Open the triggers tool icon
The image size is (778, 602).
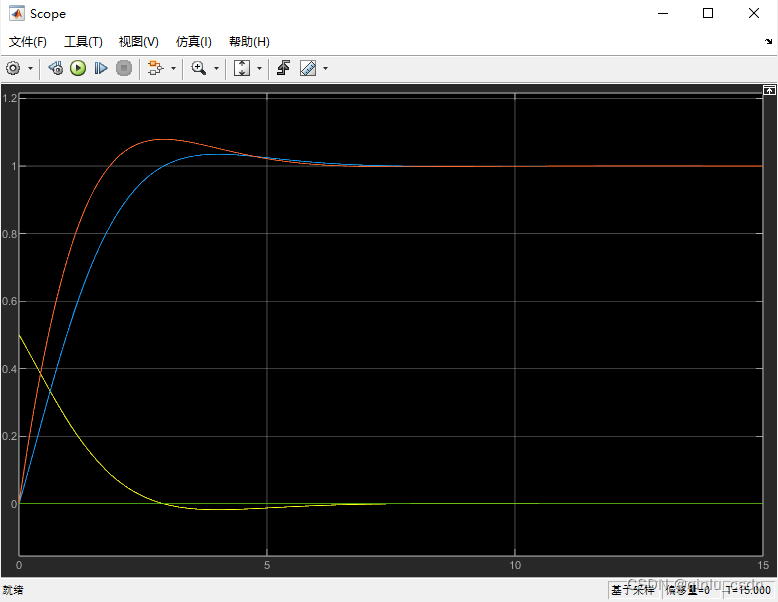284,68
